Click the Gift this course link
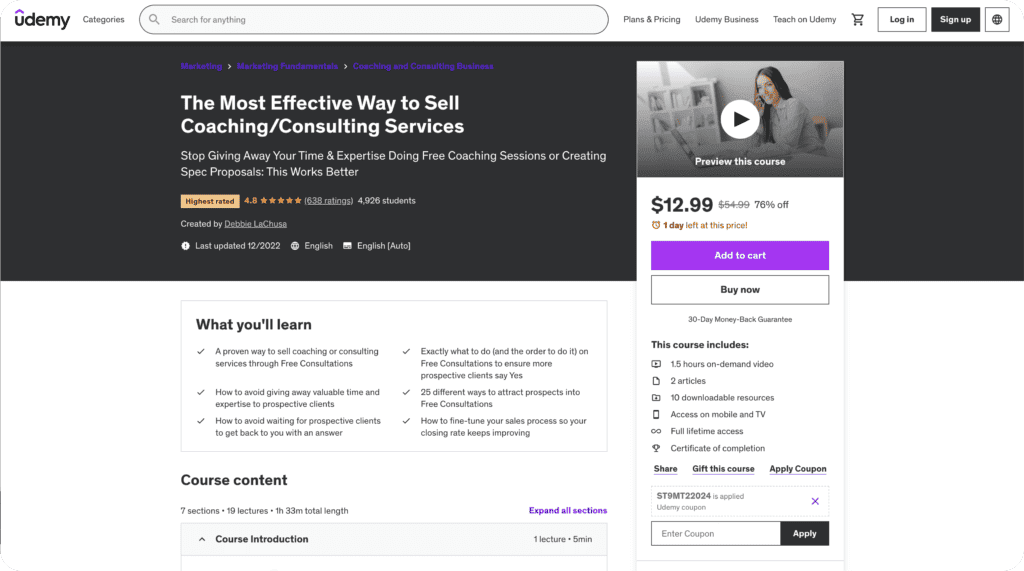Viewport: 1024px width, 571px height. (723, 469)
